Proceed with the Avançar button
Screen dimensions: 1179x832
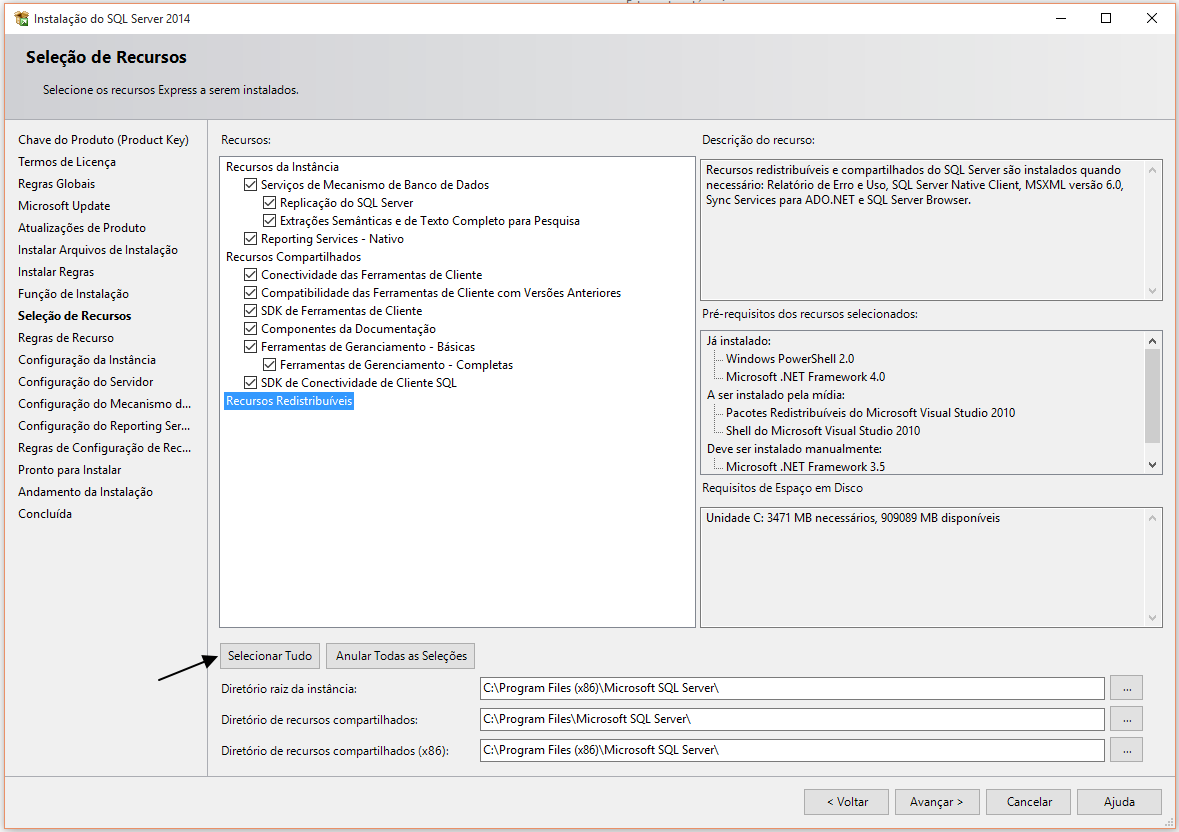tap(938, 802)
